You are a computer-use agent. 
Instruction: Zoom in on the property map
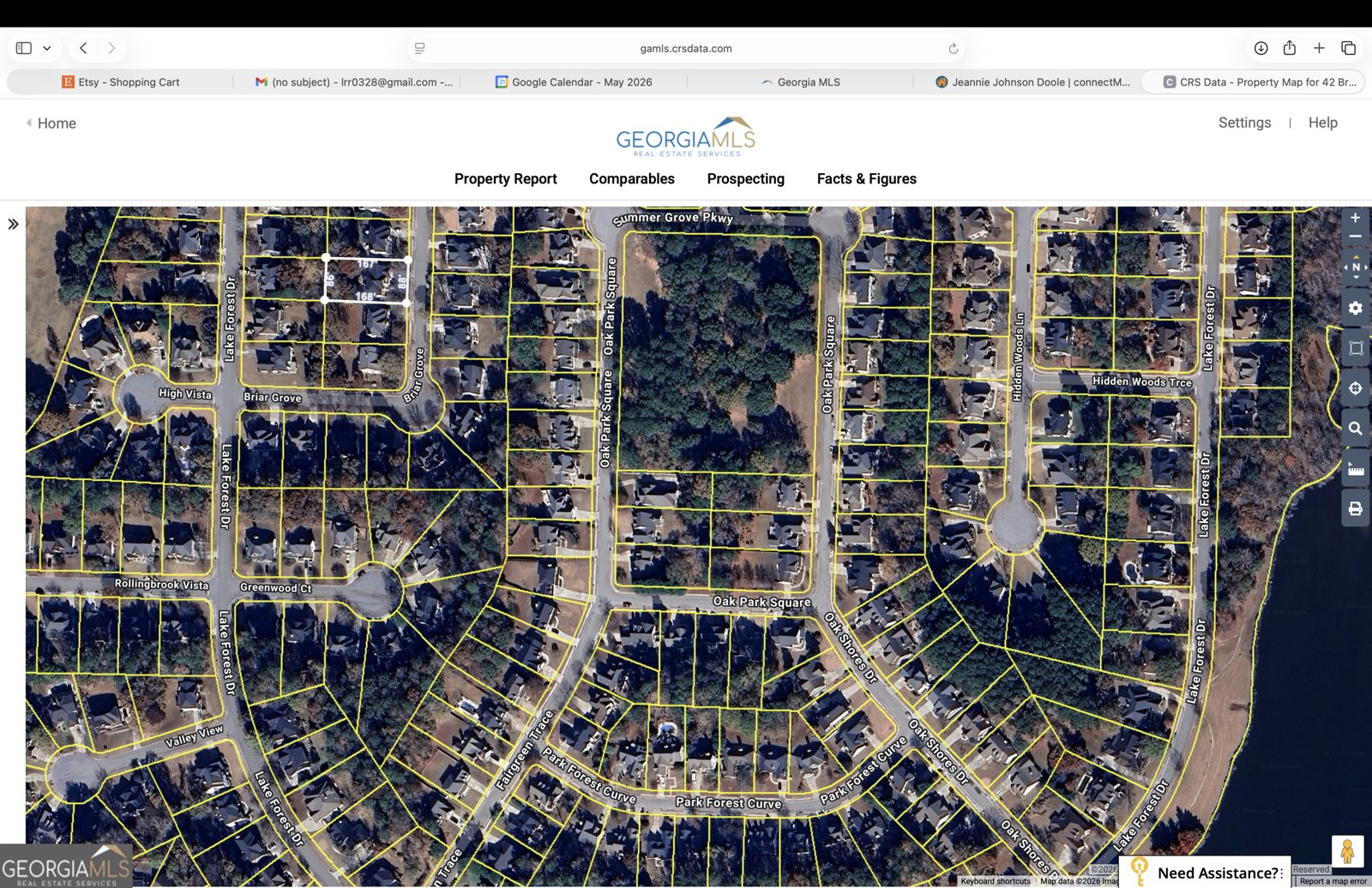tap(1355, 219)
